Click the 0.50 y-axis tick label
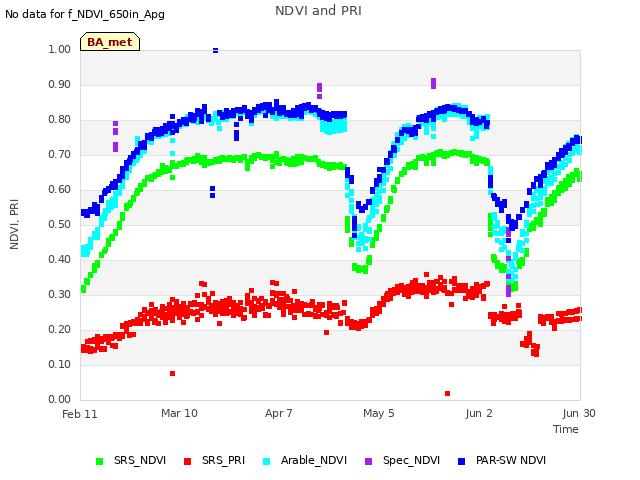 pyautogui.click(x=60, y=224)
